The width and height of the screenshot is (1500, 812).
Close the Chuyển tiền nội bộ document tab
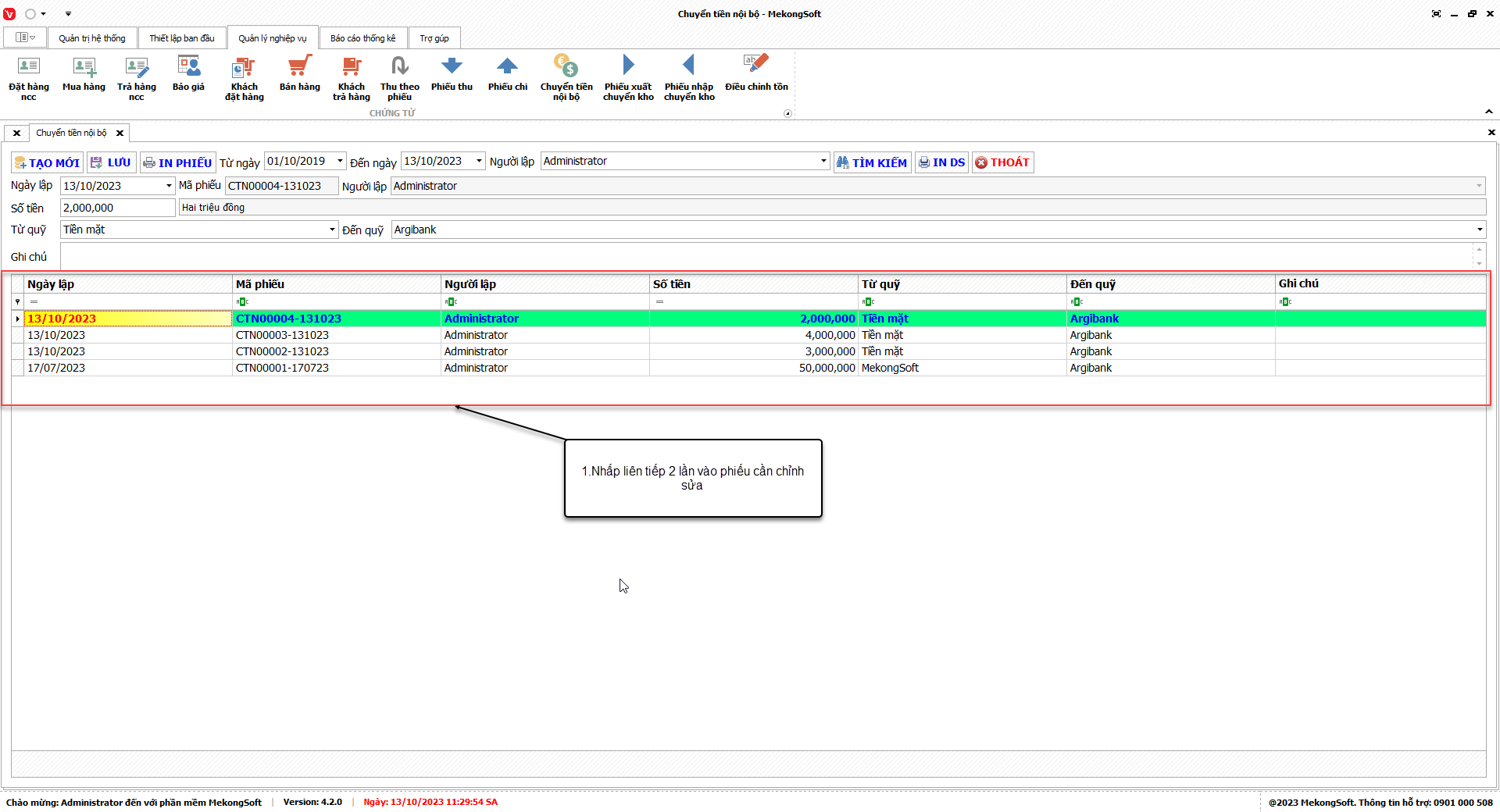click(120, 133)
